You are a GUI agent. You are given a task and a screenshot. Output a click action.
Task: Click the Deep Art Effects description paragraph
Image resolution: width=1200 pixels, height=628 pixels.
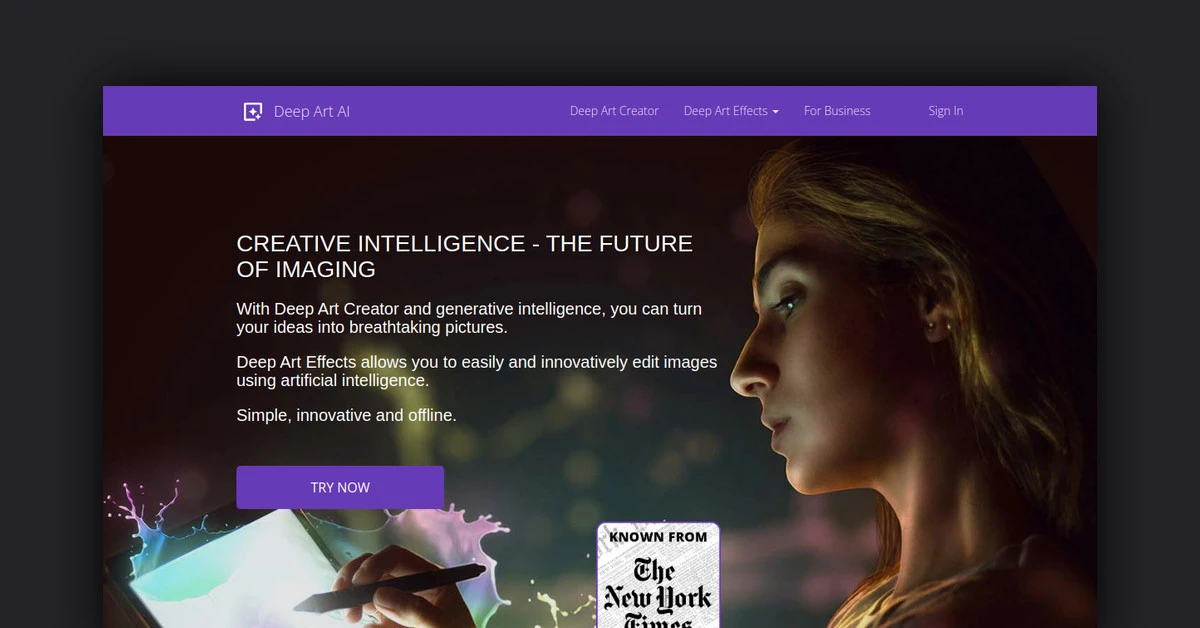tap(477, 371)
